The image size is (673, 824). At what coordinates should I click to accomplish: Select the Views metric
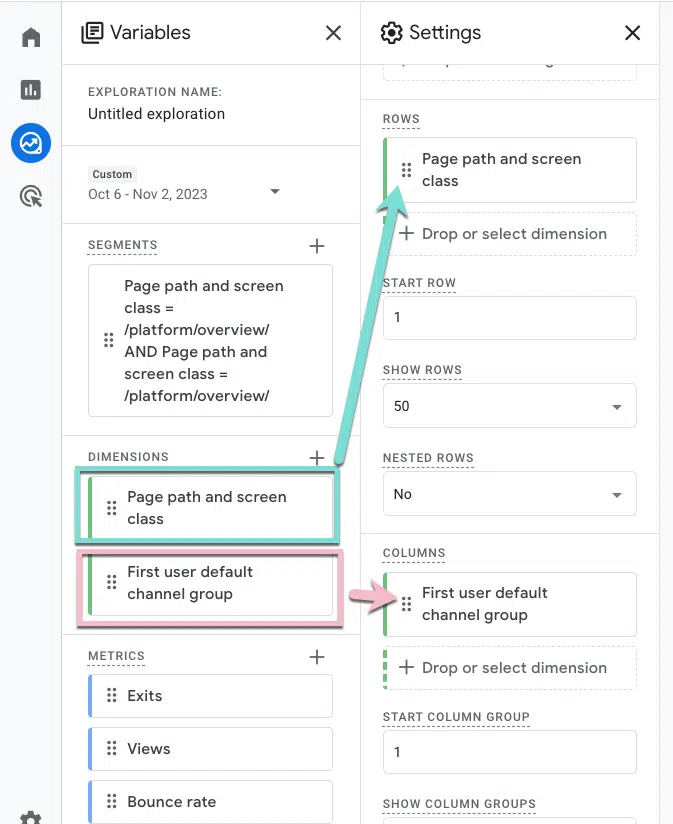[210, 749]
